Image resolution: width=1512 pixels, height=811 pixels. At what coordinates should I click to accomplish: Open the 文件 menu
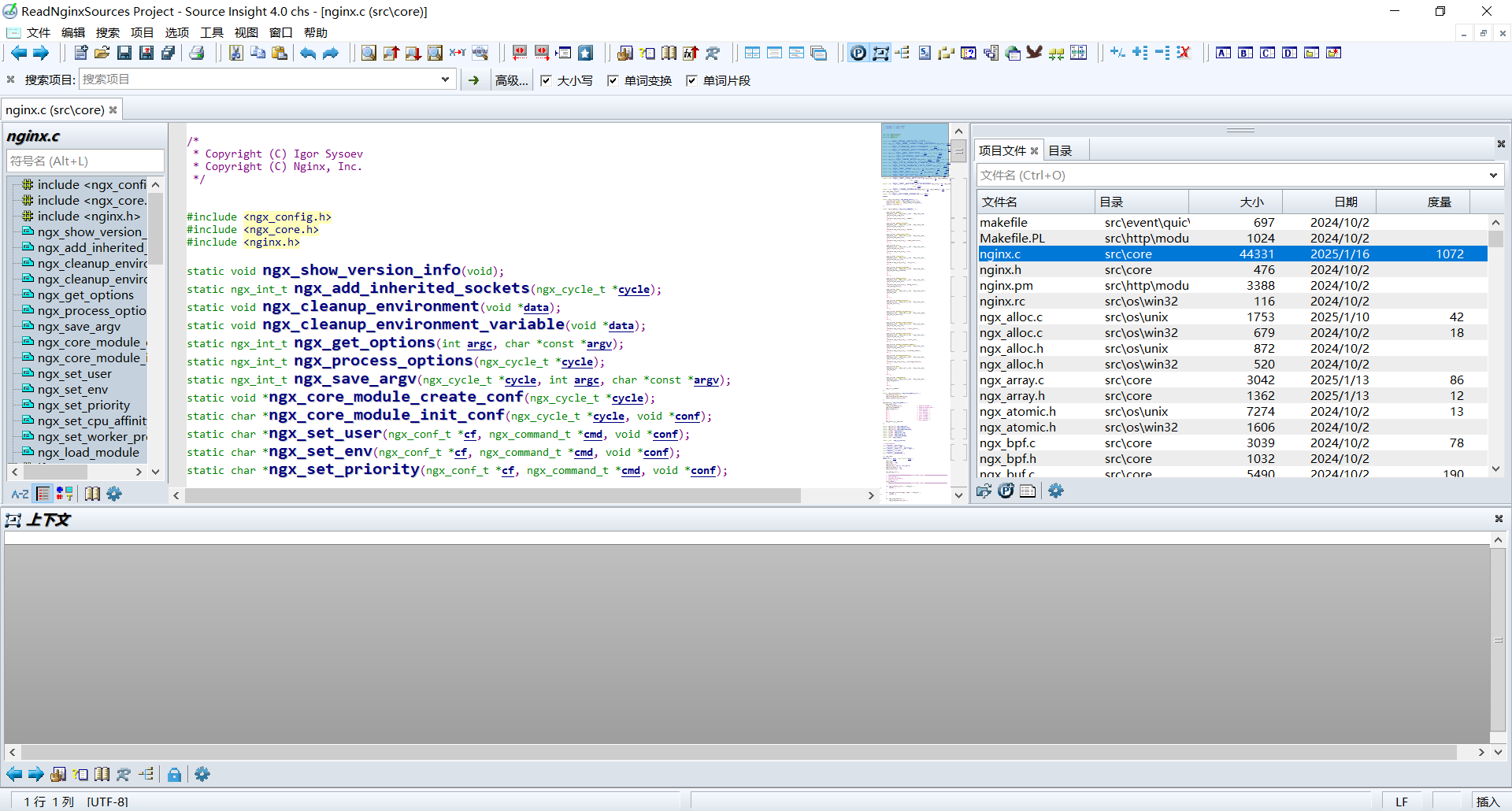click(38, 32)
